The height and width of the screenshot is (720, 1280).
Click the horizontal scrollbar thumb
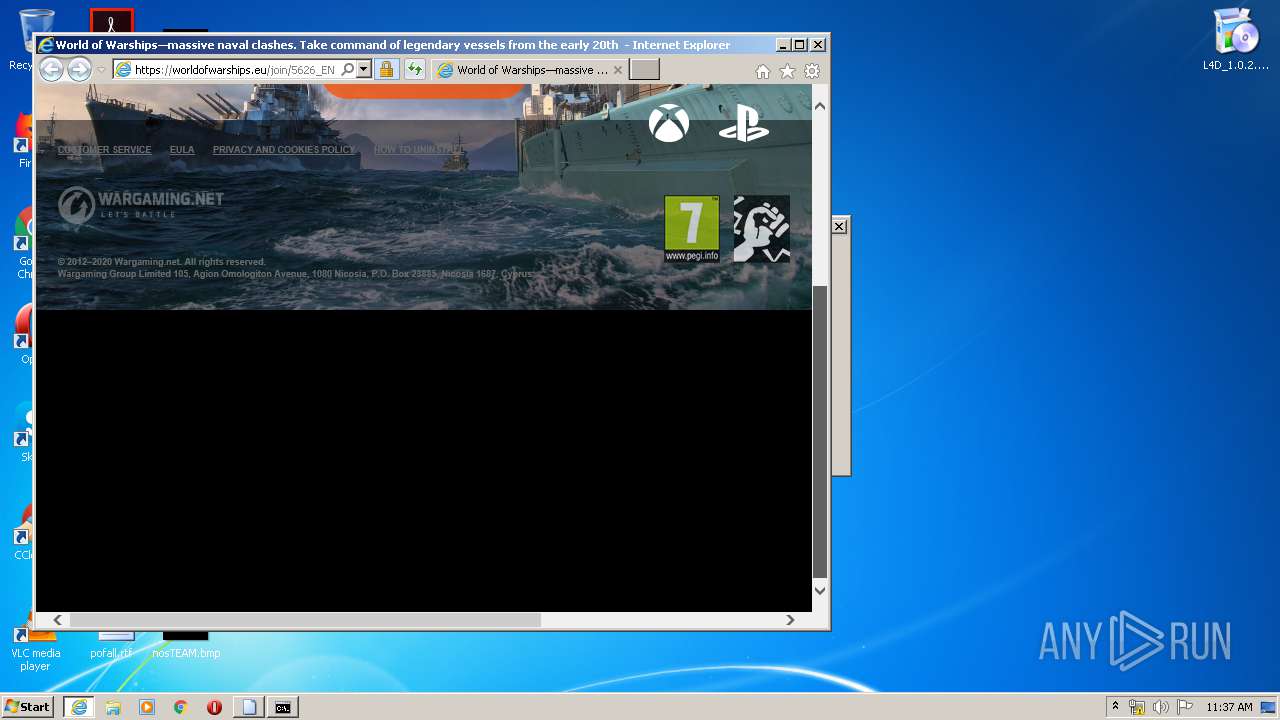coord(305,620)
